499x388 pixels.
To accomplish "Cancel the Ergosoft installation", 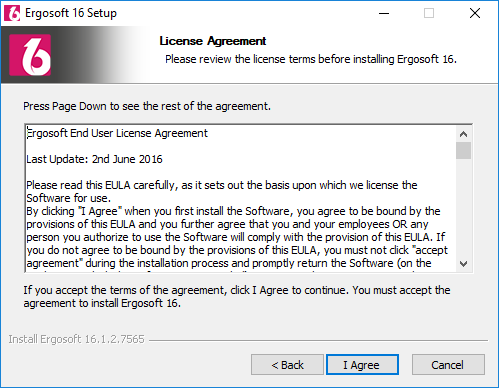I will 448,365.
